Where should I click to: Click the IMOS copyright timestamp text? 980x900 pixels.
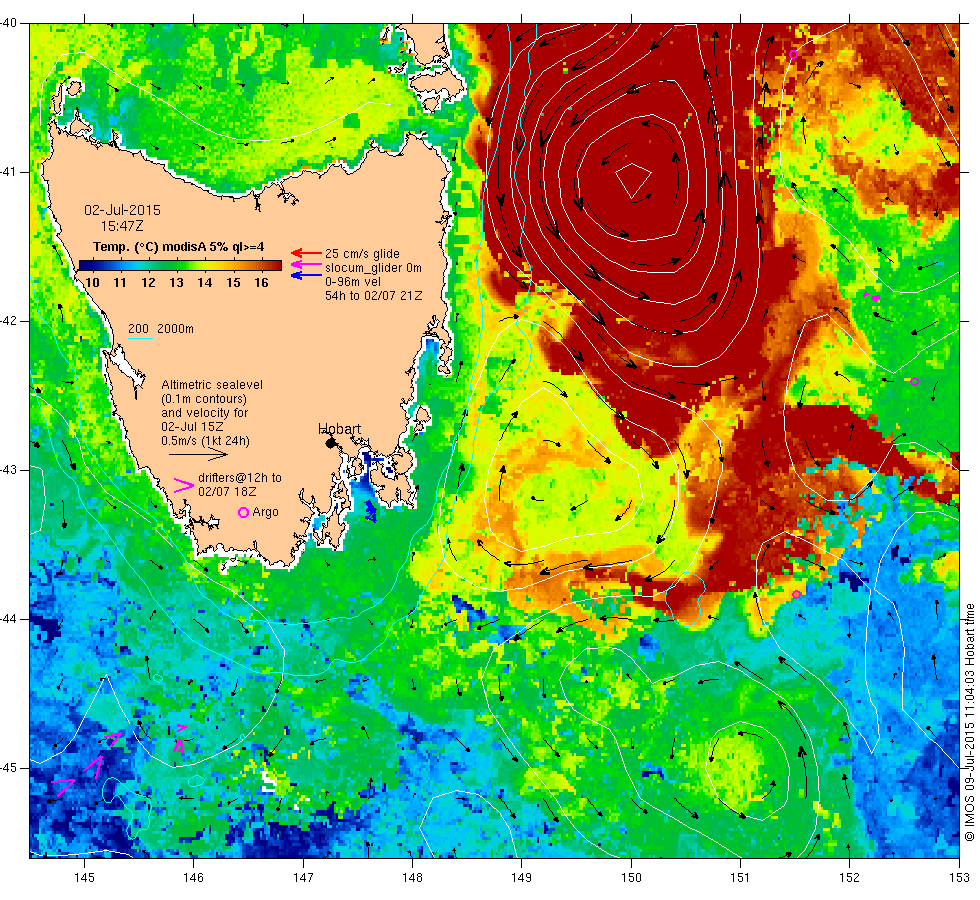(969, 722)
